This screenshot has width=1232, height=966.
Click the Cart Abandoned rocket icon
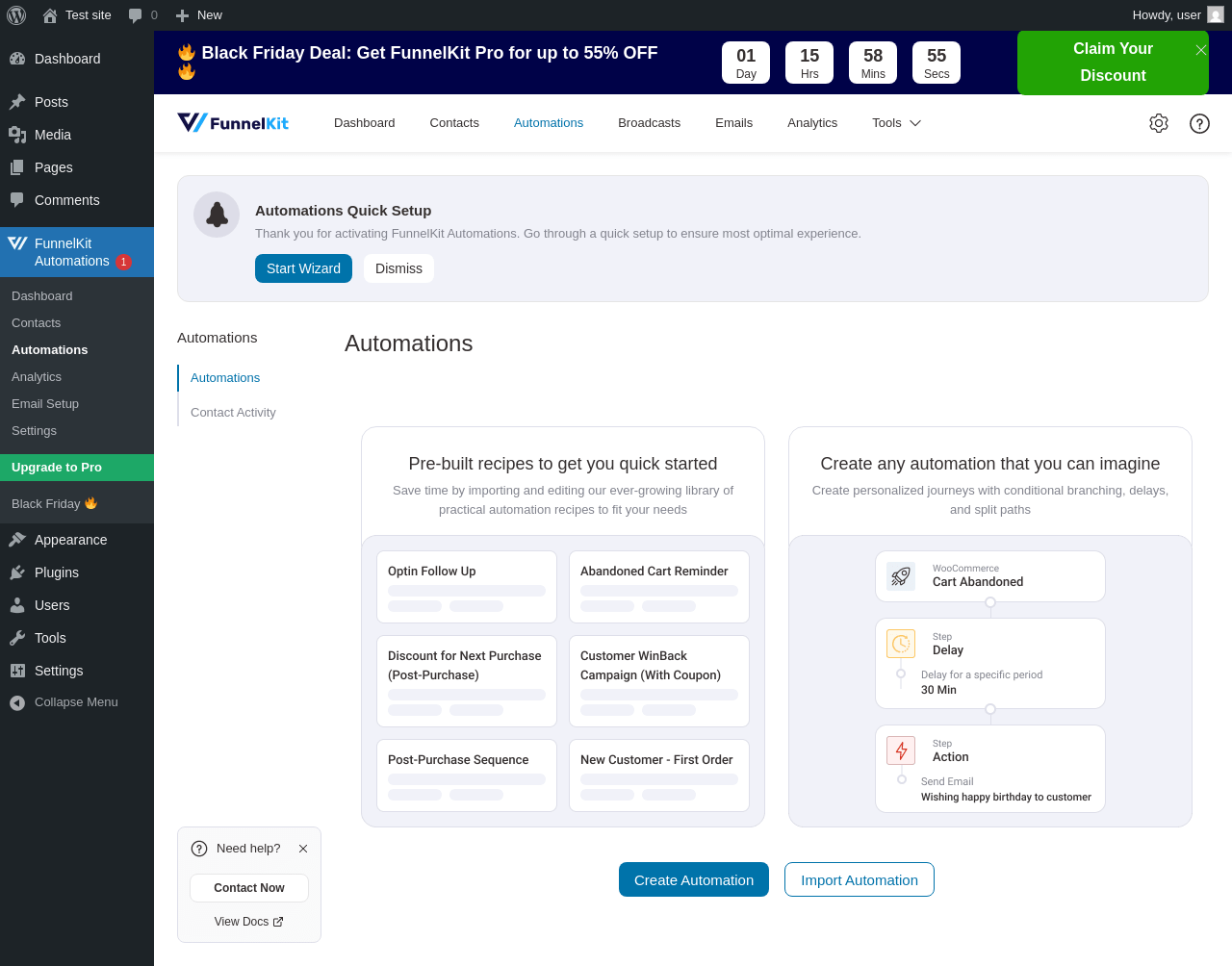coord(901,576)
